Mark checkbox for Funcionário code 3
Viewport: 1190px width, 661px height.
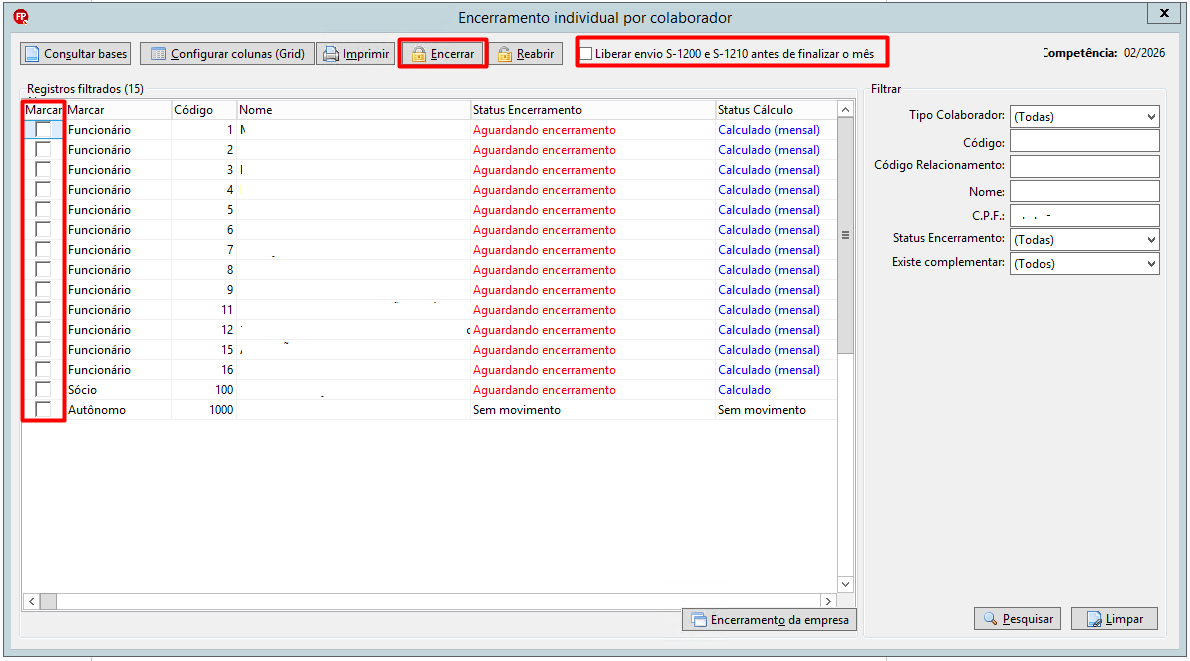coord(43,170)
